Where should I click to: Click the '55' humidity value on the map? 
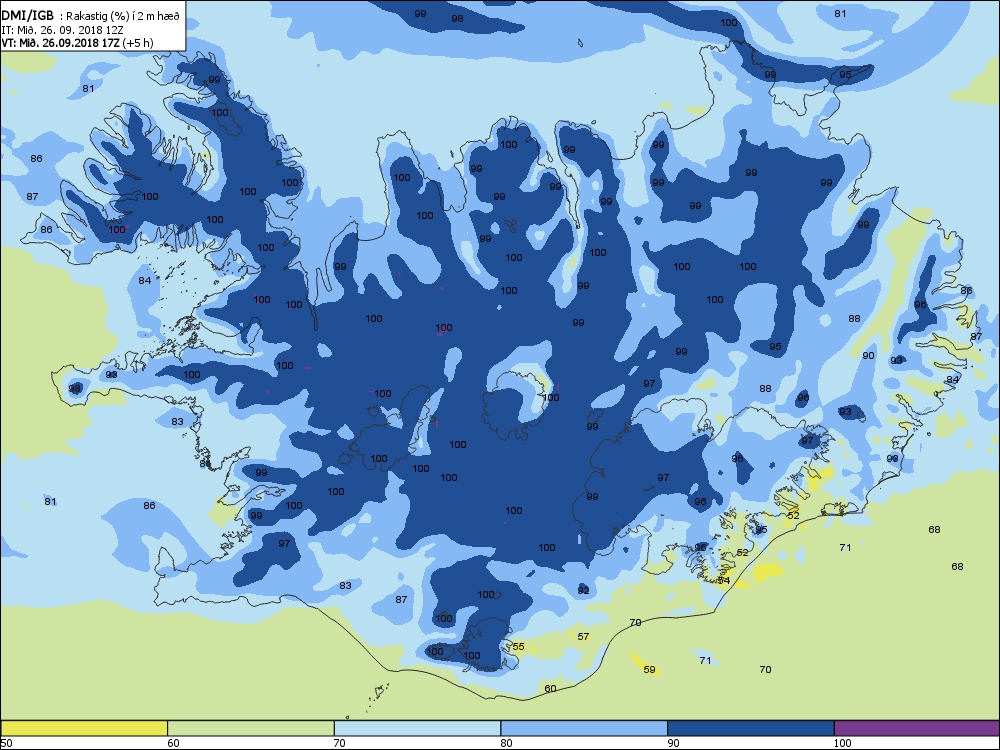click(518, 647)
